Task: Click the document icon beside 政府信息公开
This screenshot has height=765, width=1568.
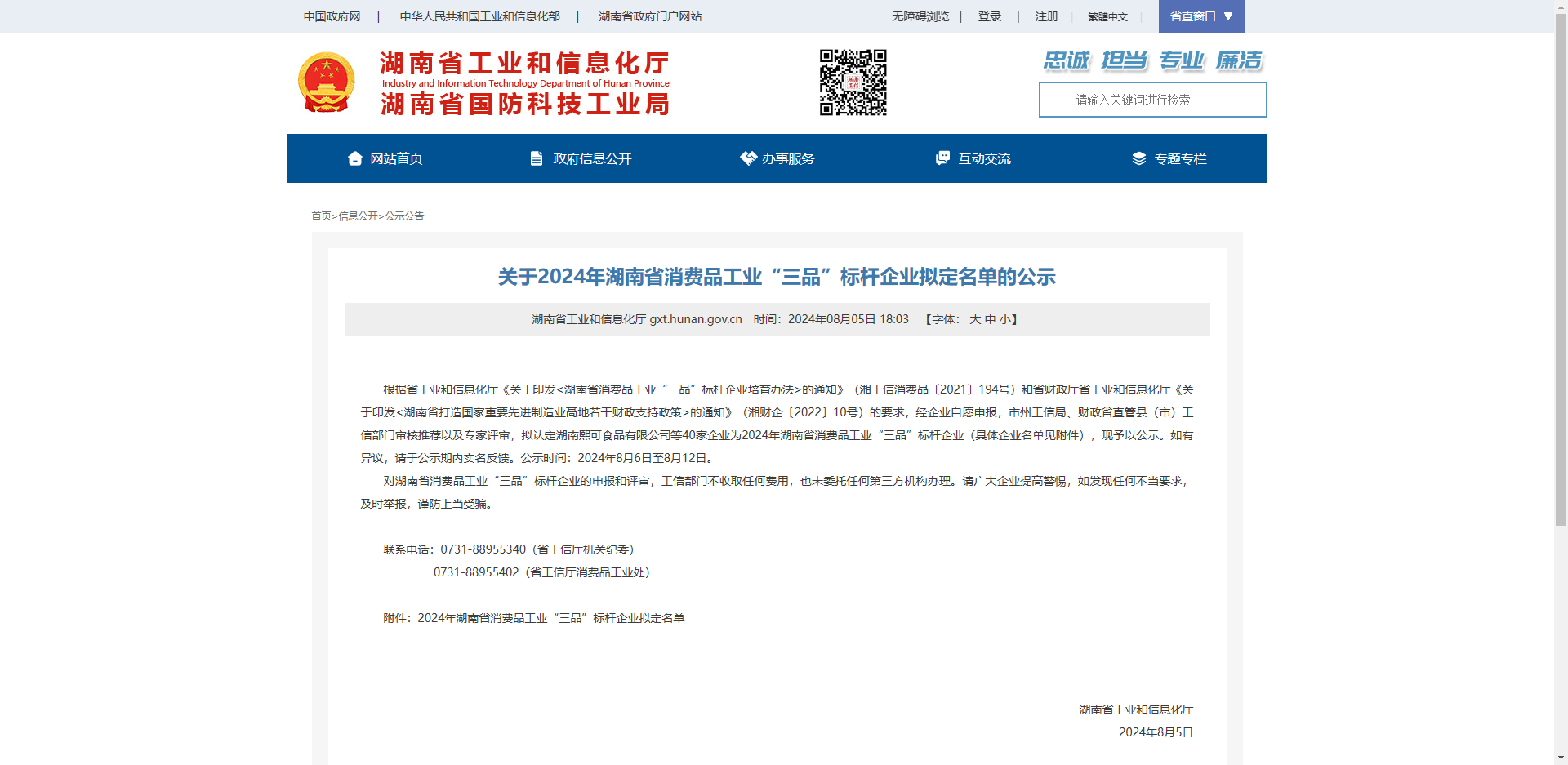Action: pyautogui.click(x=537, y=158)
